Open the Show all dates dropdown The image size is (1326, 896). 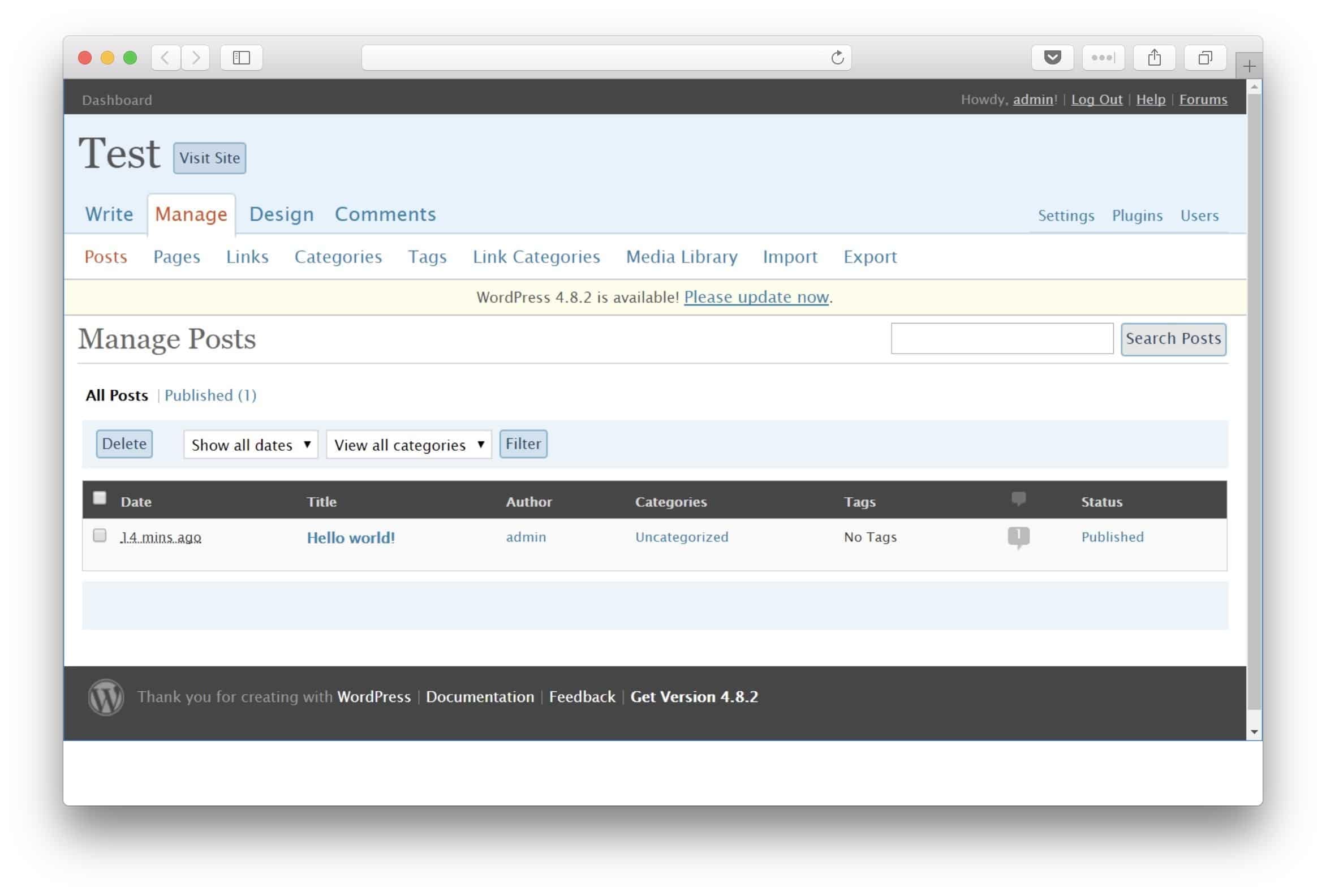pos(251,445)
